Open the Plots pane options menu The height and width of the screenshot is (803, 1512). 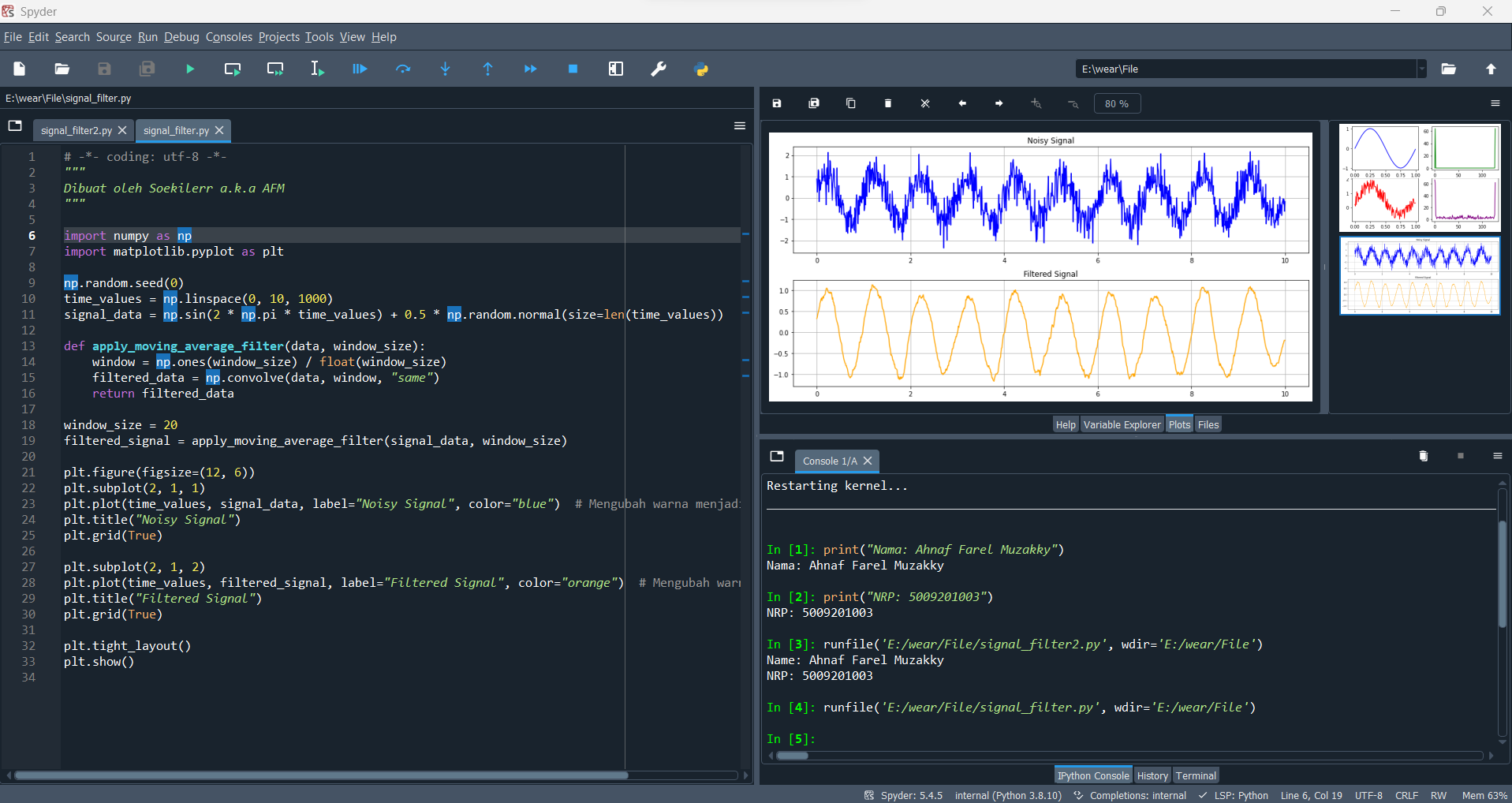(x=1495, y=103)
